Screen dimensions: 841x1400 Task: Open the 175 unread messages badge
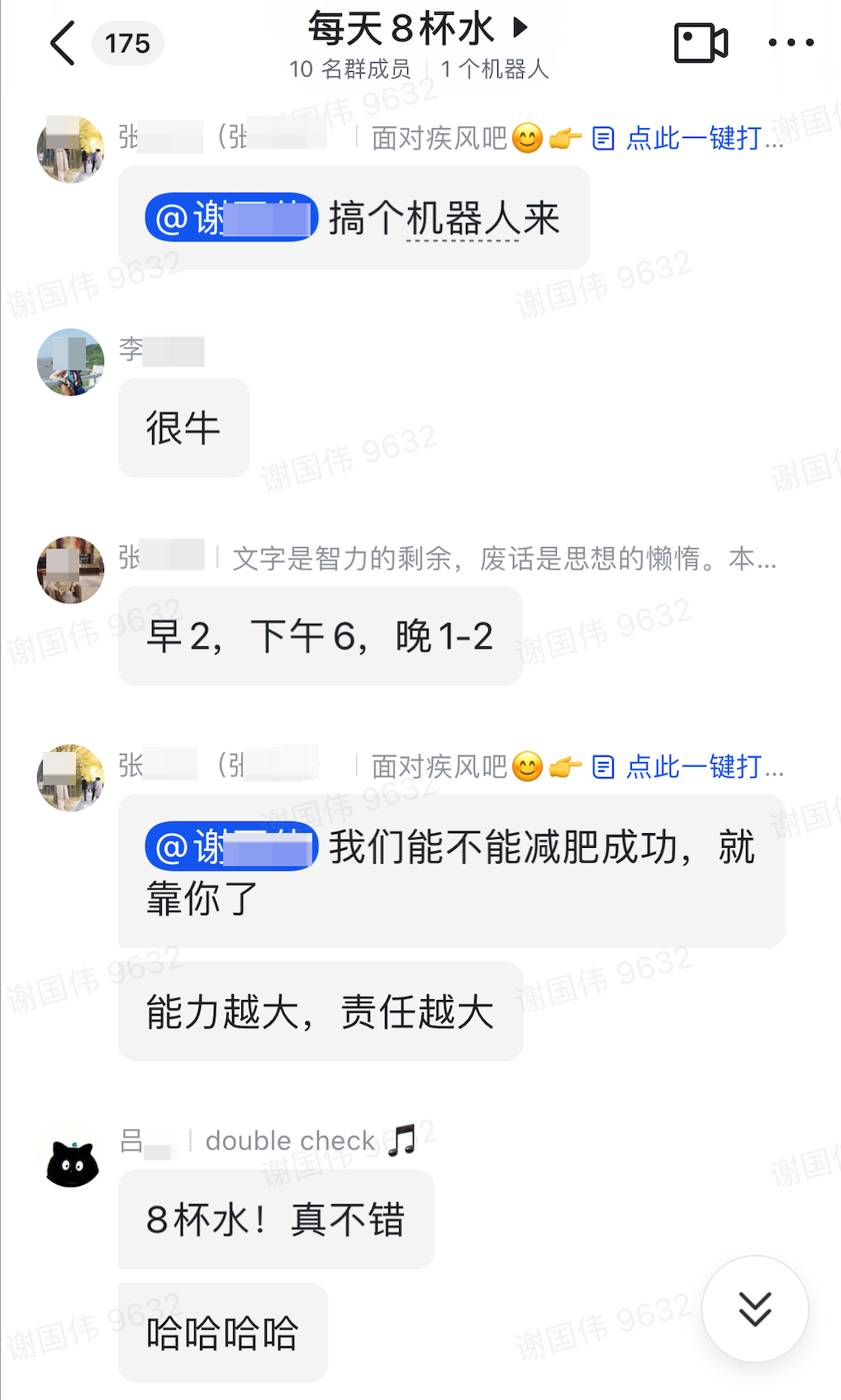pos(127,43)
